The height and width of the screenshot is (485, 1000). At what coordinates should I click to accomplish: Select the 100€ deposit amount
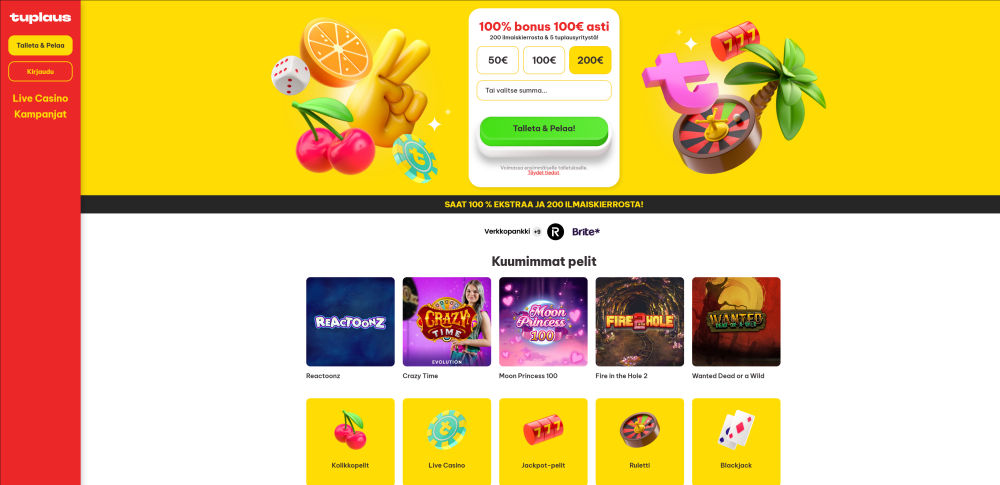(544, 60)
